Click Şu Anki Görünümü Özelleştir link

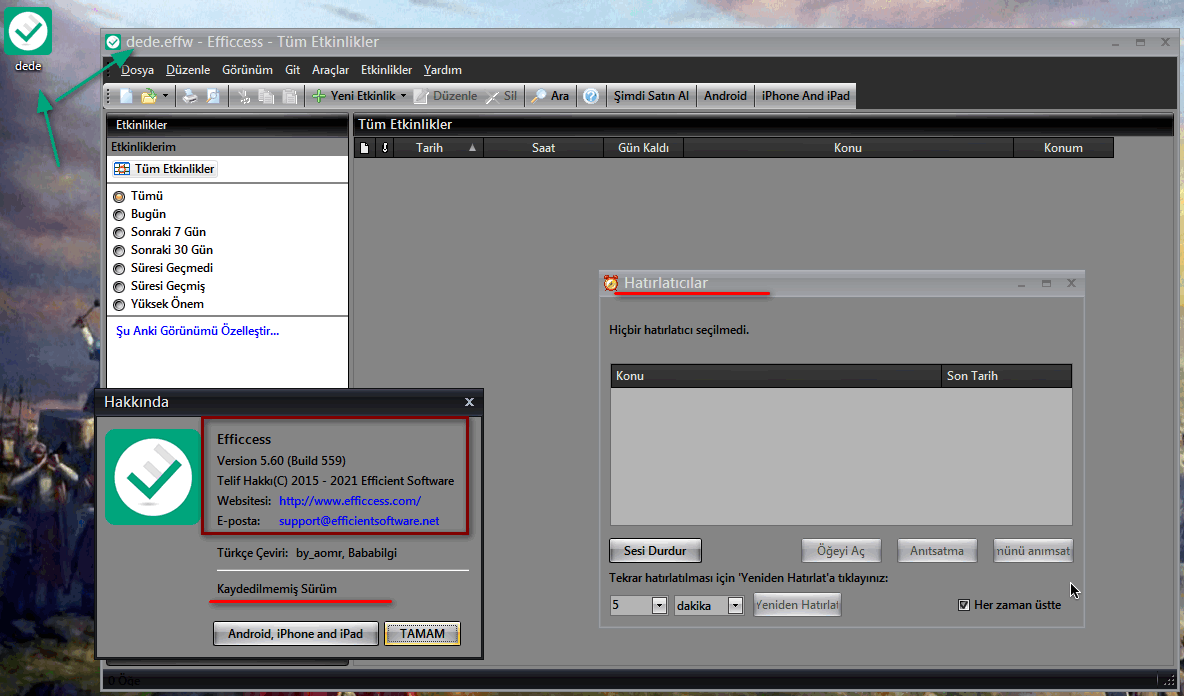tap(198, 331)
